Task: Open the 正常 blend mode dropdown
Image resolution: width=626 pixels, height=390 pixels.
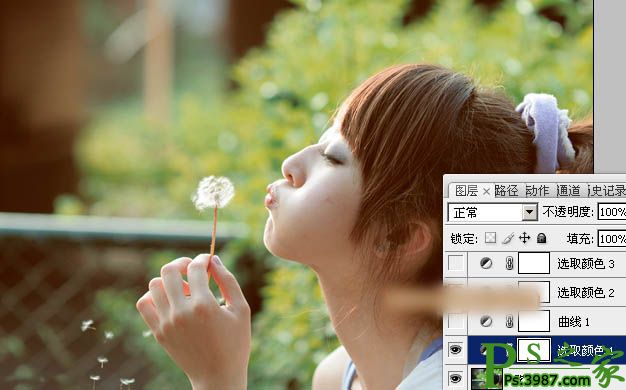Action: (493, 212)
